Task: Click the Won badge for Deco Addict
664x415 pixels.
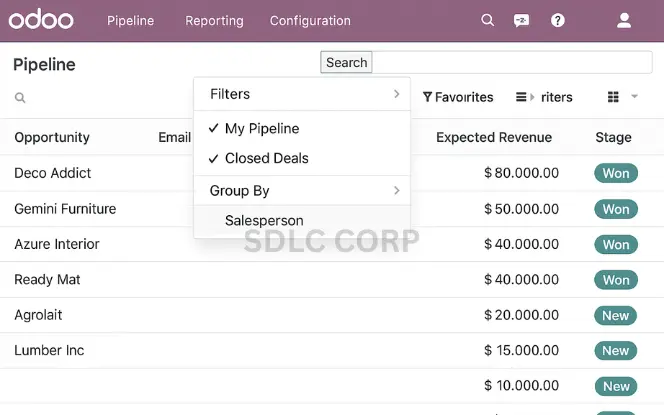Action: click(x=616, y=173)
